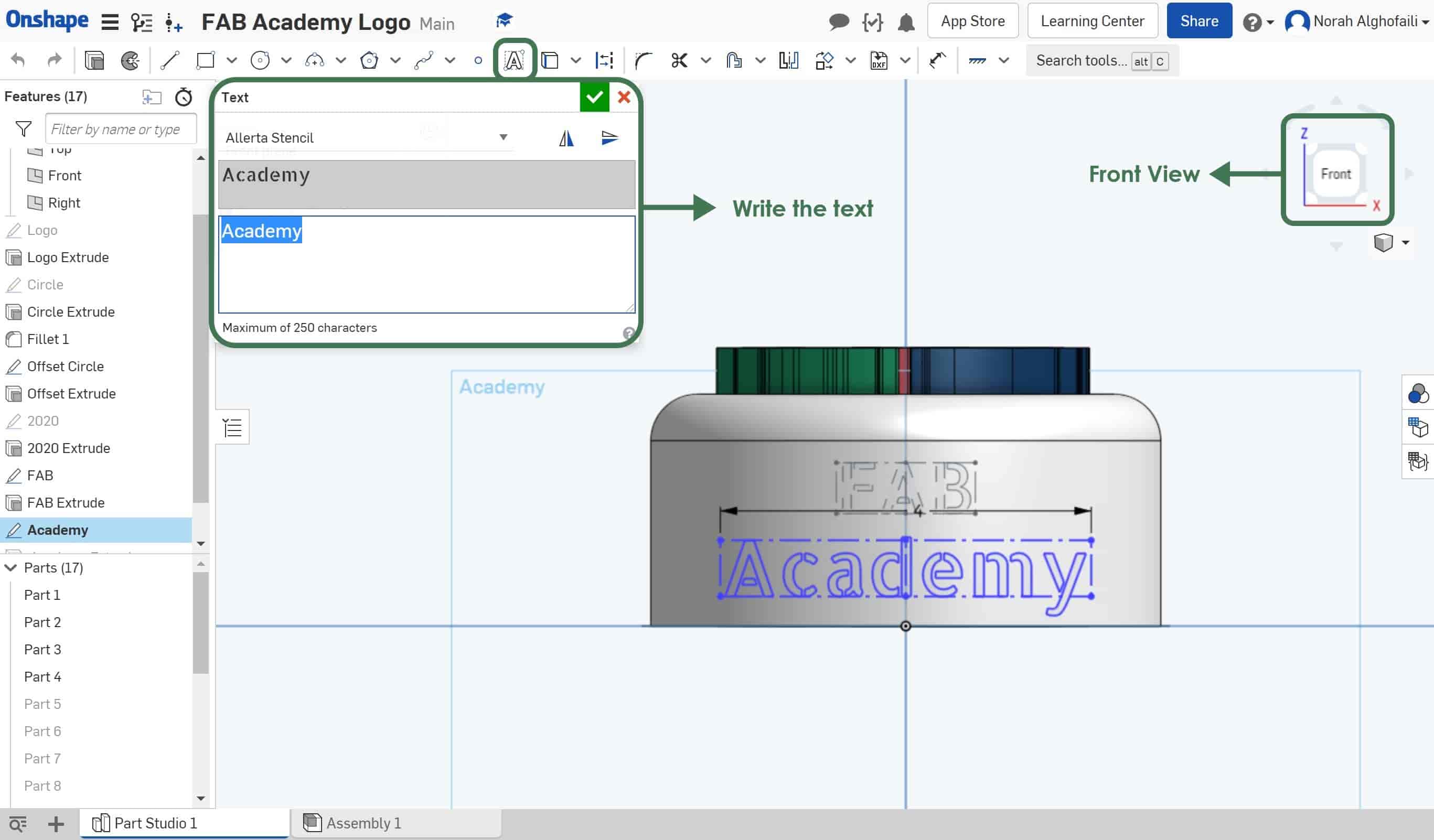Select the Academy sketch feature

[x=95, y=530]
